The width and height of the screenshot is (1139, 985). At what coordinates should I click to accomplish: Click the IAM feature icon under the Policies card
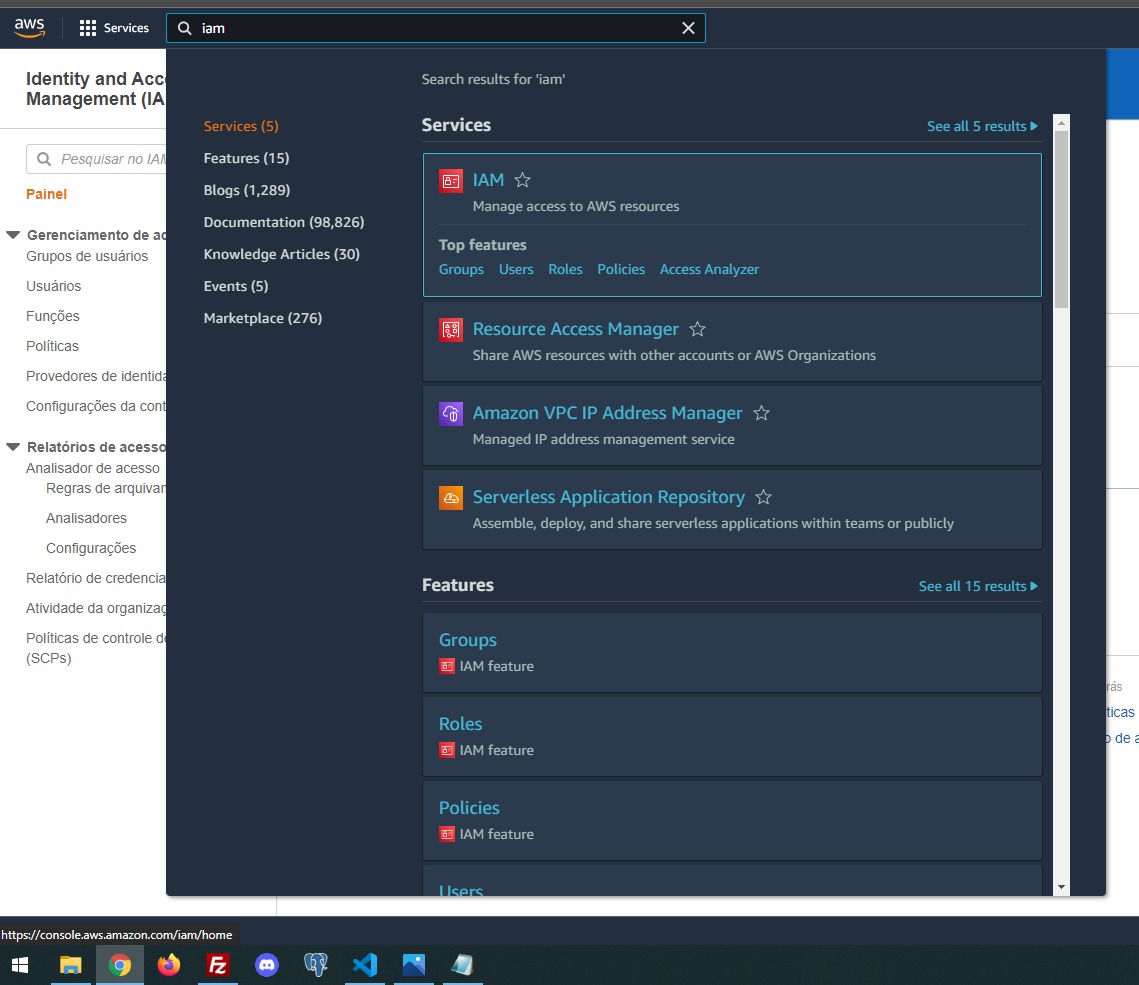click(x=447, y=834)
